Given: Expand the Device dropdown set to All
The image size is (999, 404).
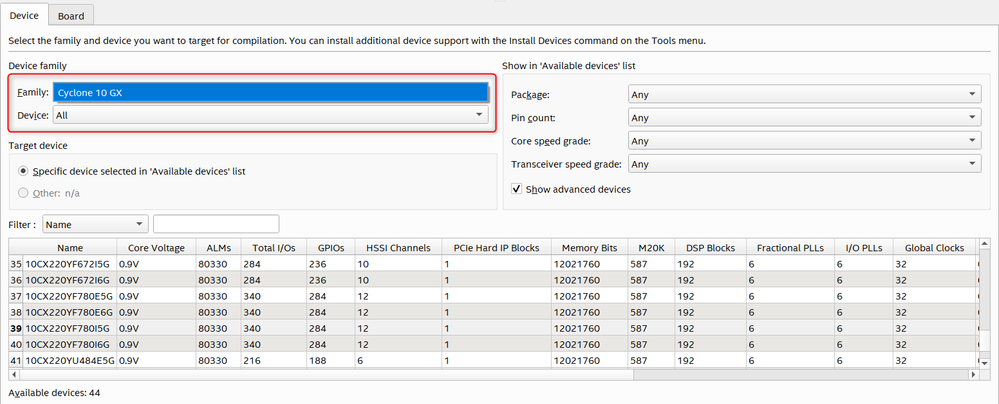Looking at the screenshot, I should (270, 115).
